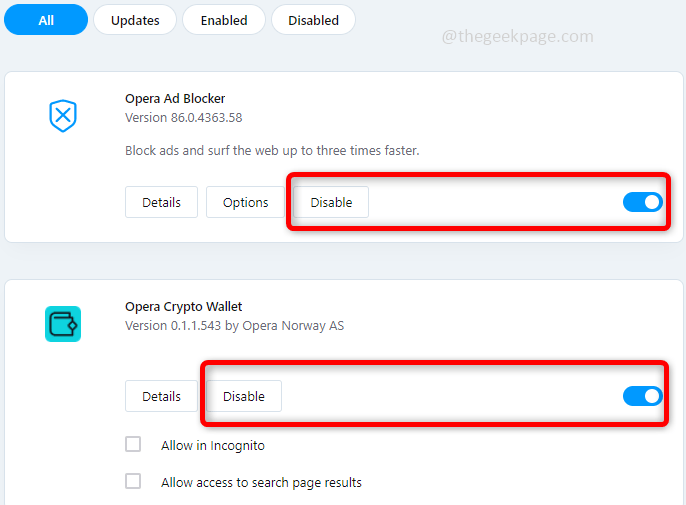686x505 pixels.
Task: Enable Allow access to search page results
Action: click(x=133, y=482)
